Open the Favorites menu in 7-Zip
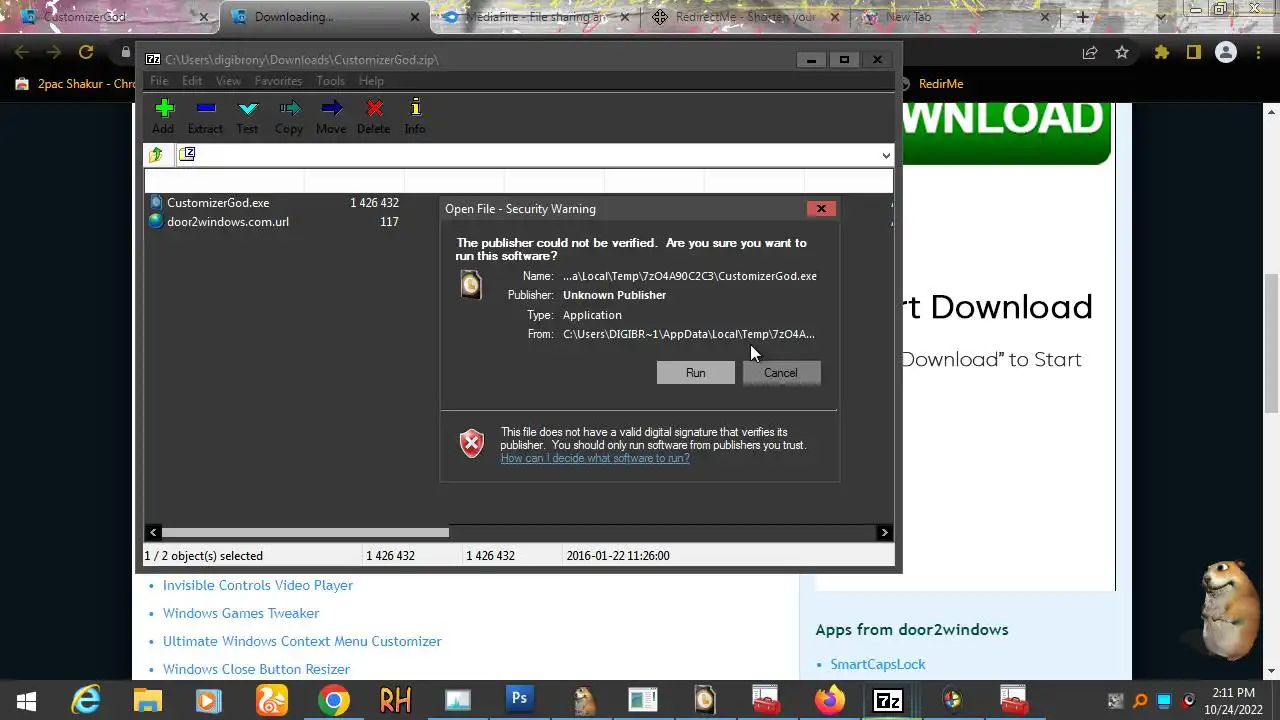Viewport: 1280px width, 720px height. click(x=278, y=81)
